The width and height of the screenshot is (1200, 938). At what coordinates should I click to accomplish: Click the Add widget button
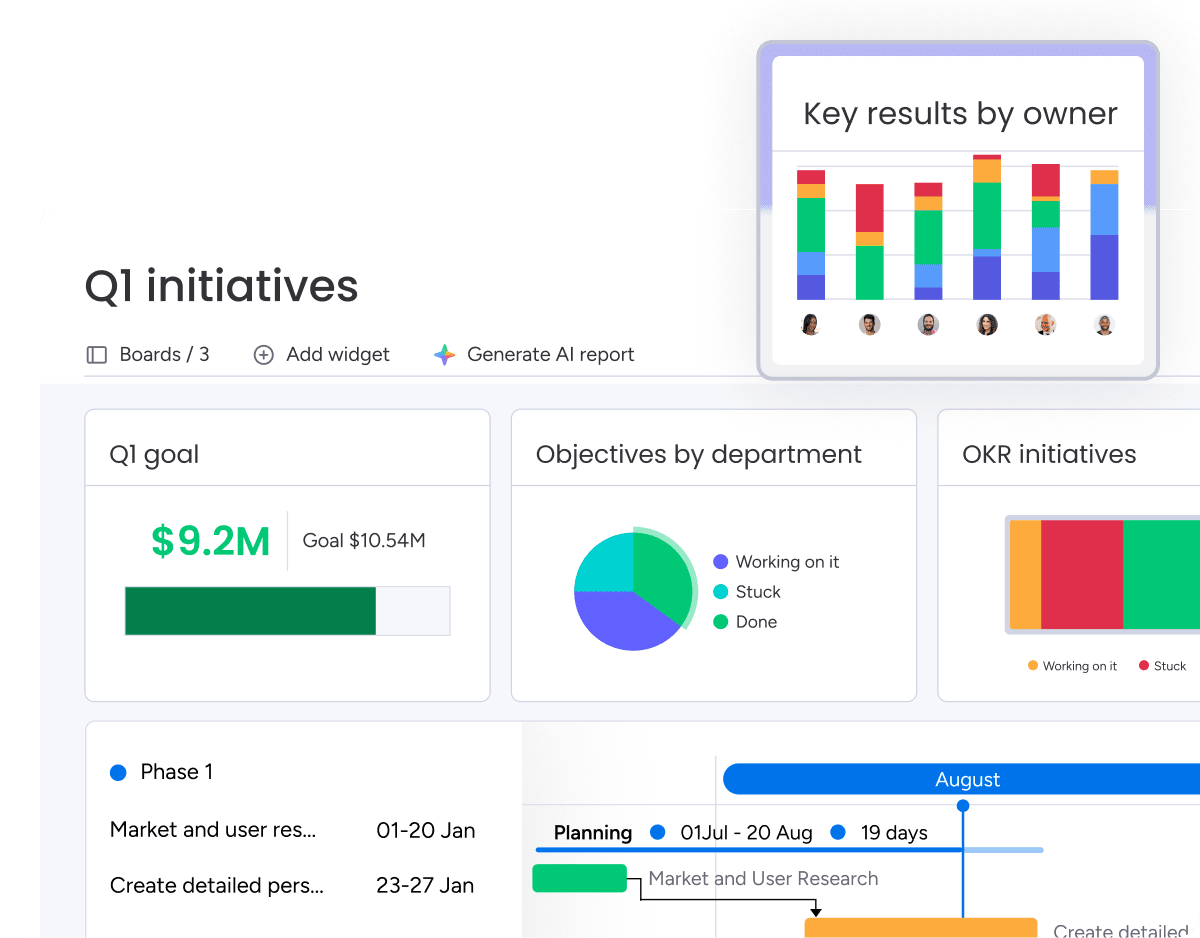[x=337, y=355]
